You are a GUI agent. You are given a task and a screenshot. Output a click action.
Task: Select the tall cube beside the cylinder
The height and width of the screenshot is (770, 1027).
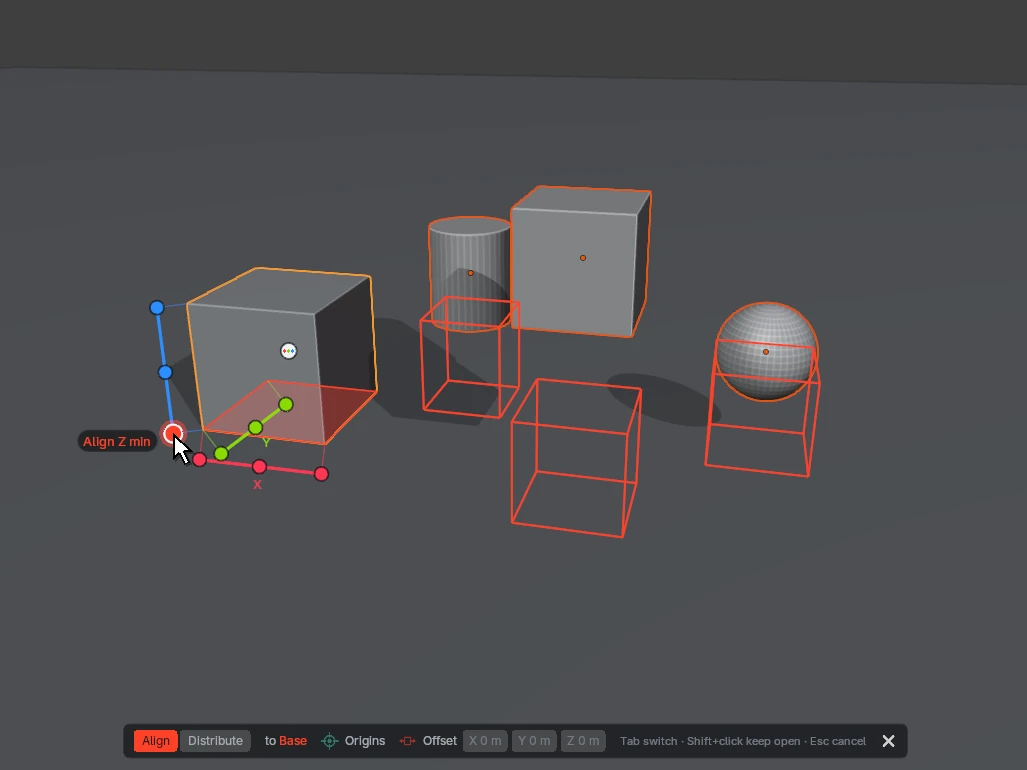click(580, 262)
